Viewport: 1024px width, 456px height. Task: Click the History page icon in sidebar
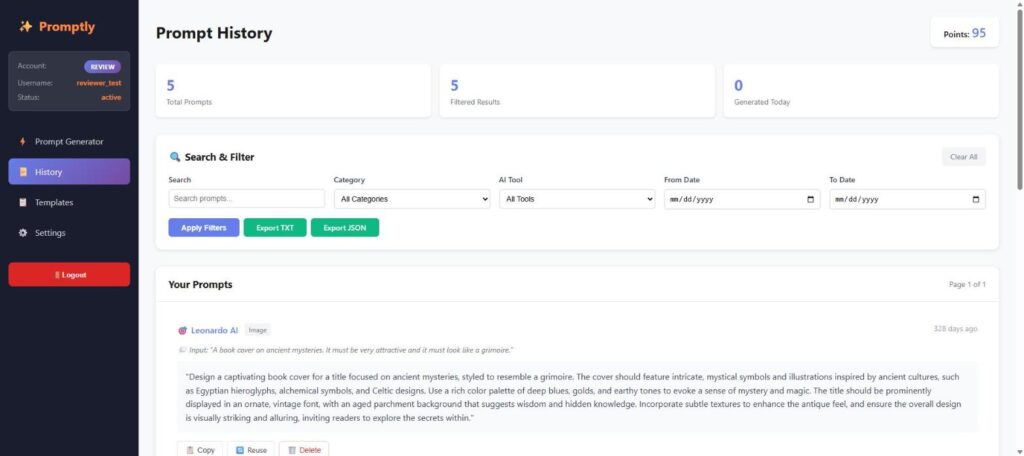point(23,172)
